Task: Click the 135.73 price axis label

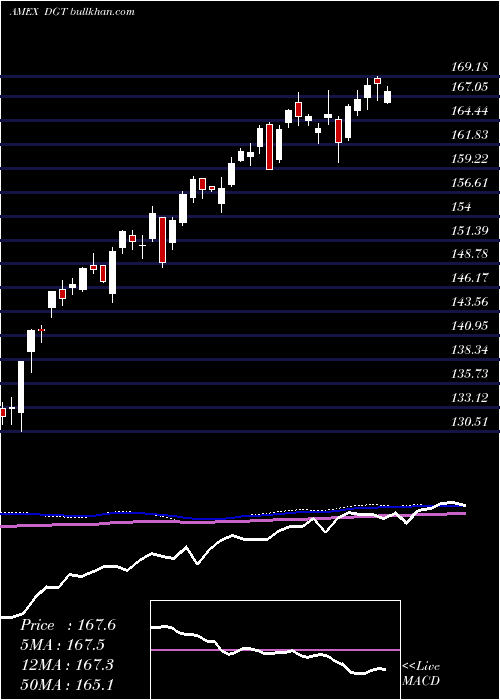Action: (470, 374)
